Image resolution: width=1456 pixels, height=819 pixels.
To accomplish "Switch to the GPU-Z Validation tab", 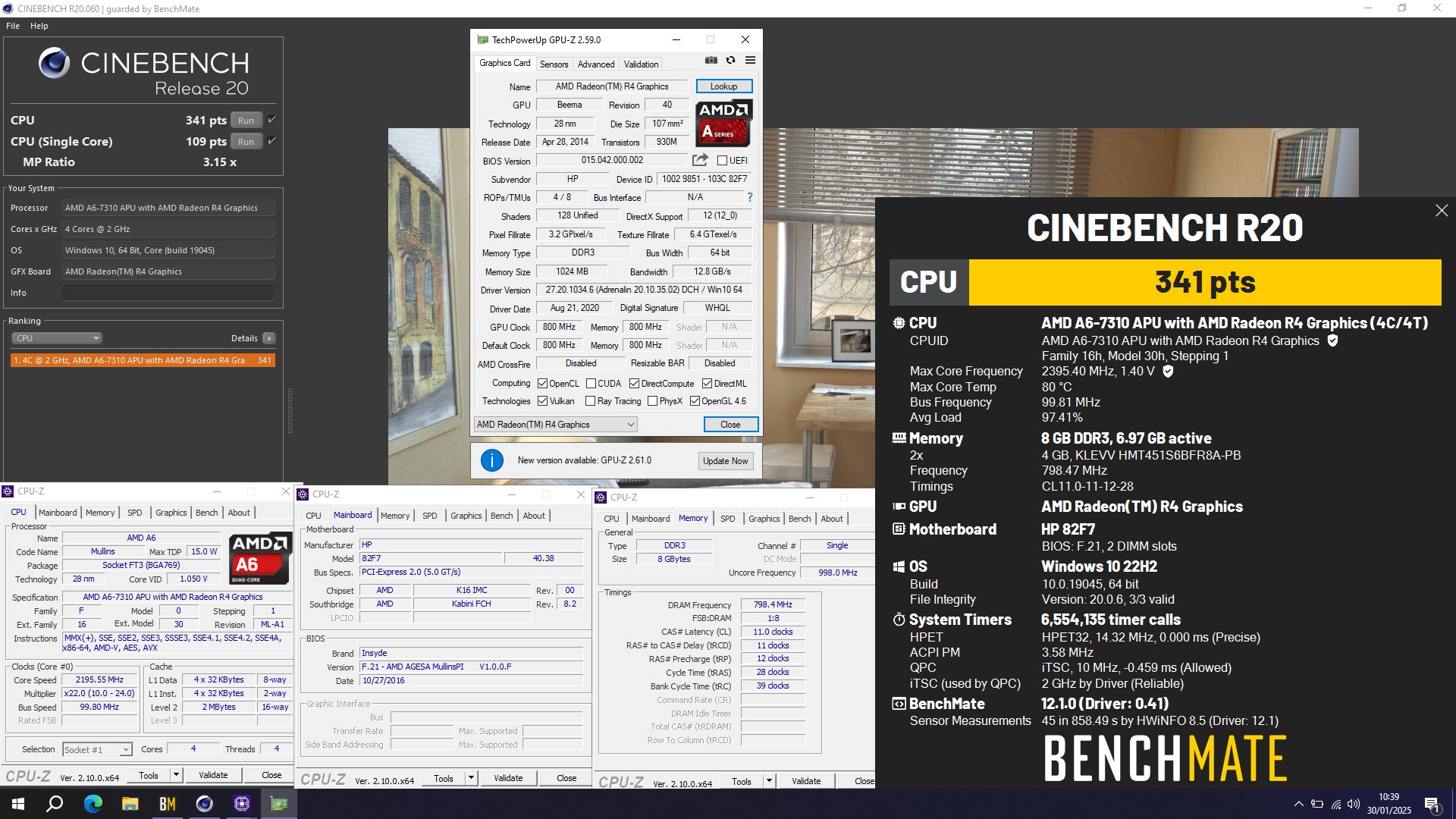I will click(x=641, y=64).
